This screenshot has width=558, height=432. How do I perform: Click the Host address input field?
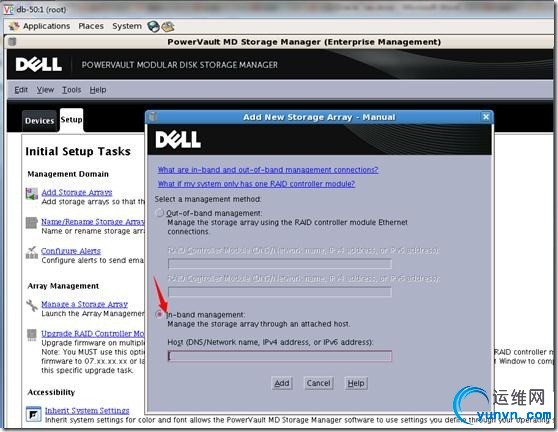pyautogui.click(x=280, y=356)
